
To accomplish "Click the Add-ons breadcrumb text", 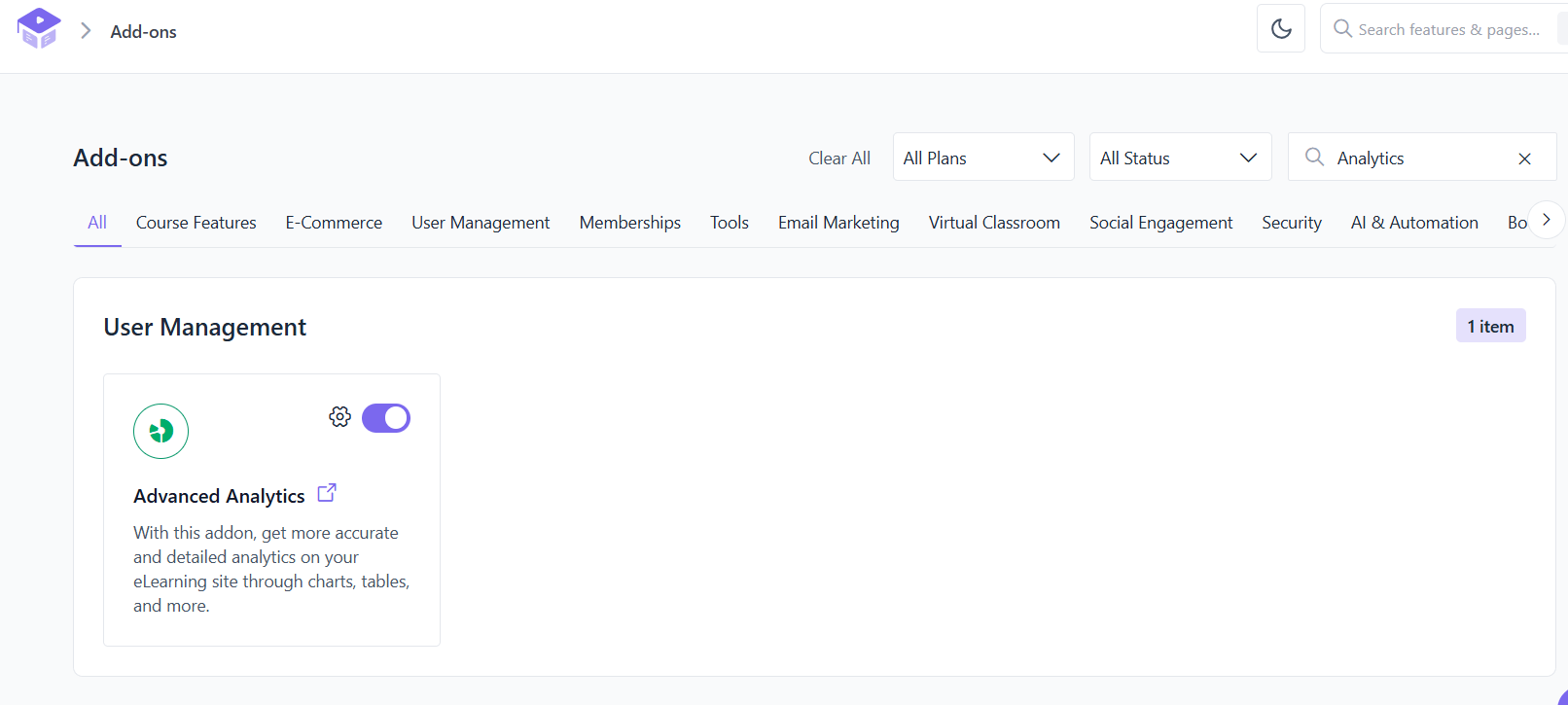I will click(144, 31).
